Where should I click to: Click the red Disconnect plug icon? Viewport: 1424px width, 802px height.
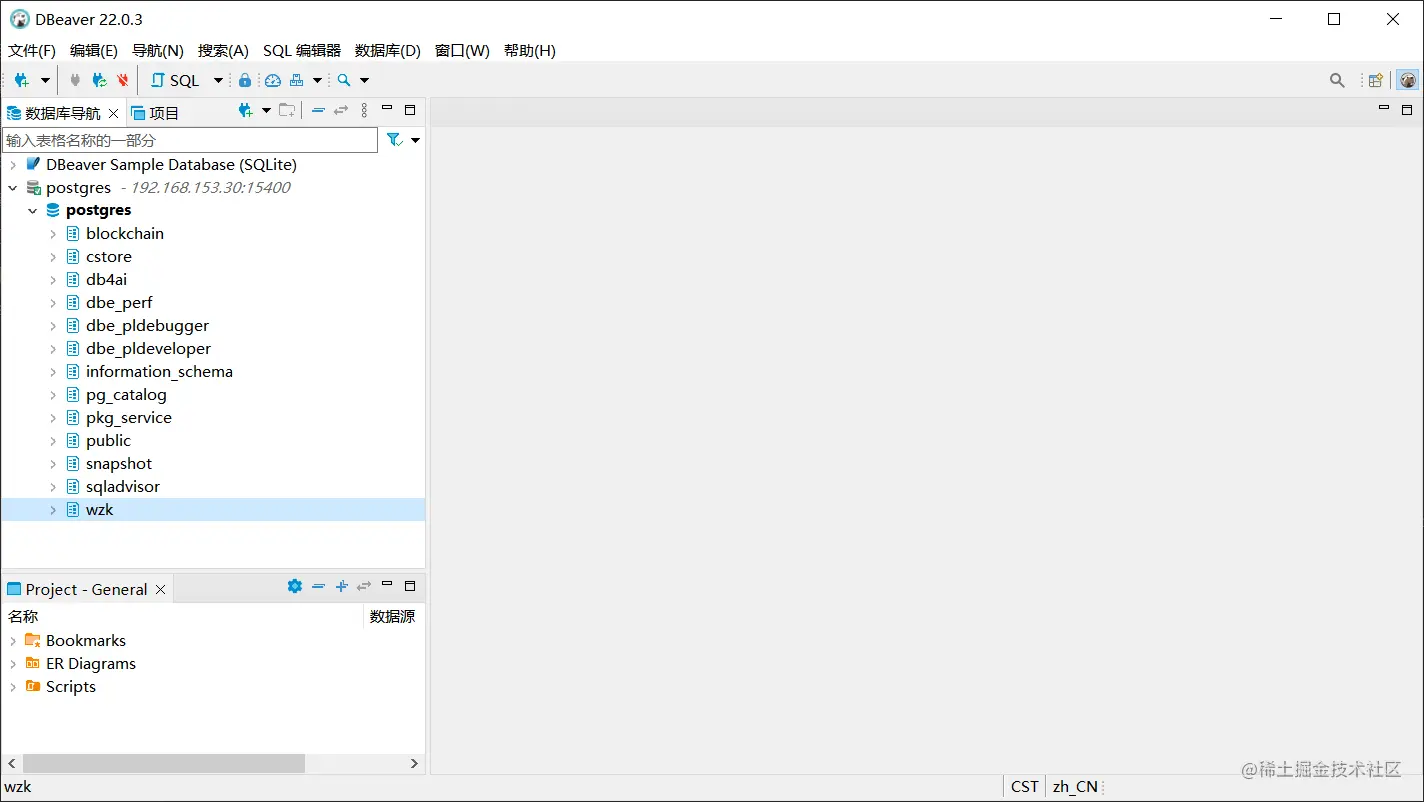[x=123, y=80]
